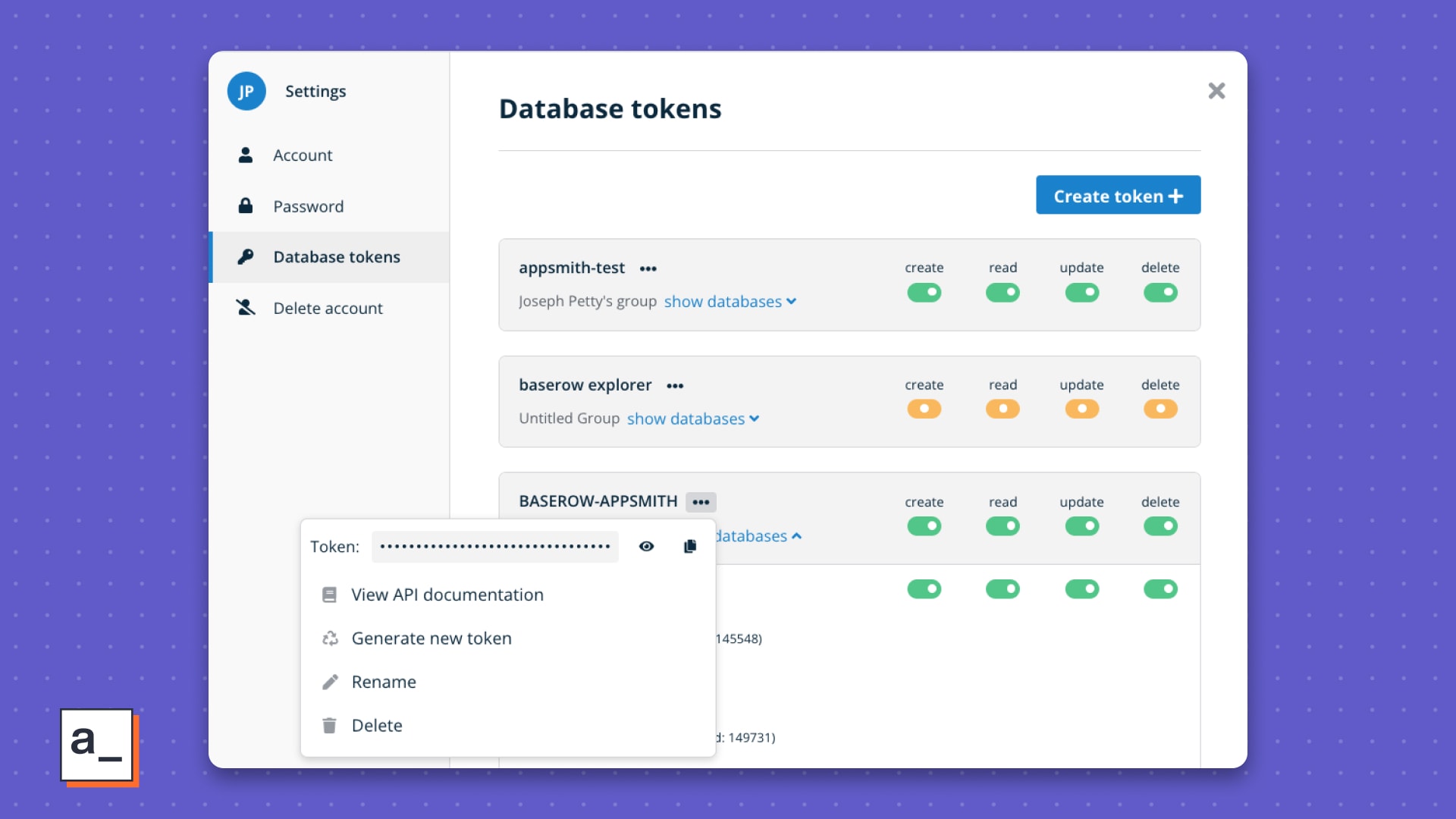
Task: Open baserow explorer three-dots options menu
Action: [x=675, y=386]
